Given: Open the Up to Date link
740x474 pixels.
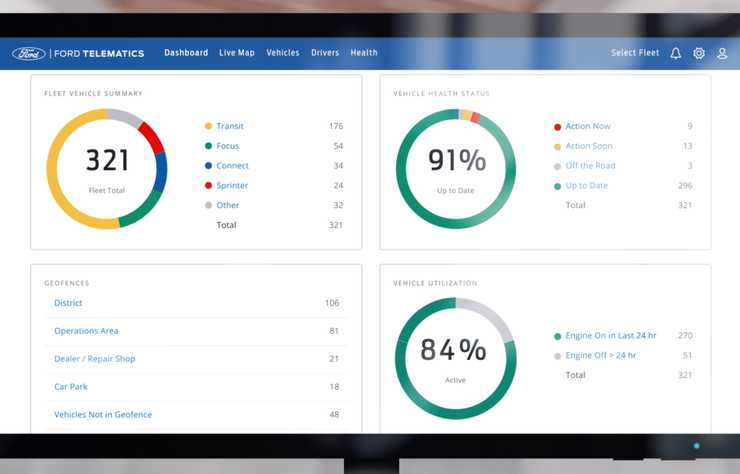Looking at the screenshot, I should [587, 186].
